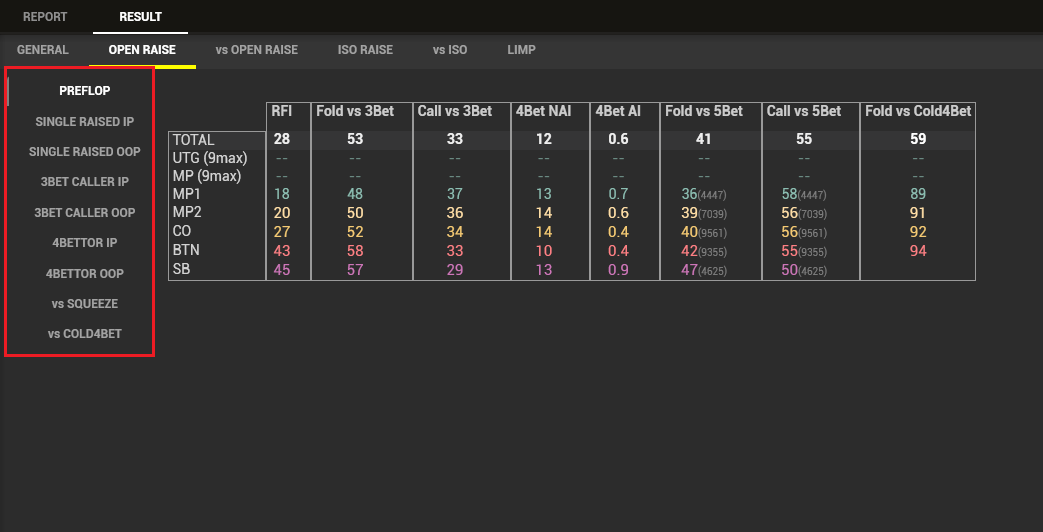The width and height of the screenshot is (1043, 532).
Task: Click the Fold vs 3Bet column header
Action: coord(355,111)
